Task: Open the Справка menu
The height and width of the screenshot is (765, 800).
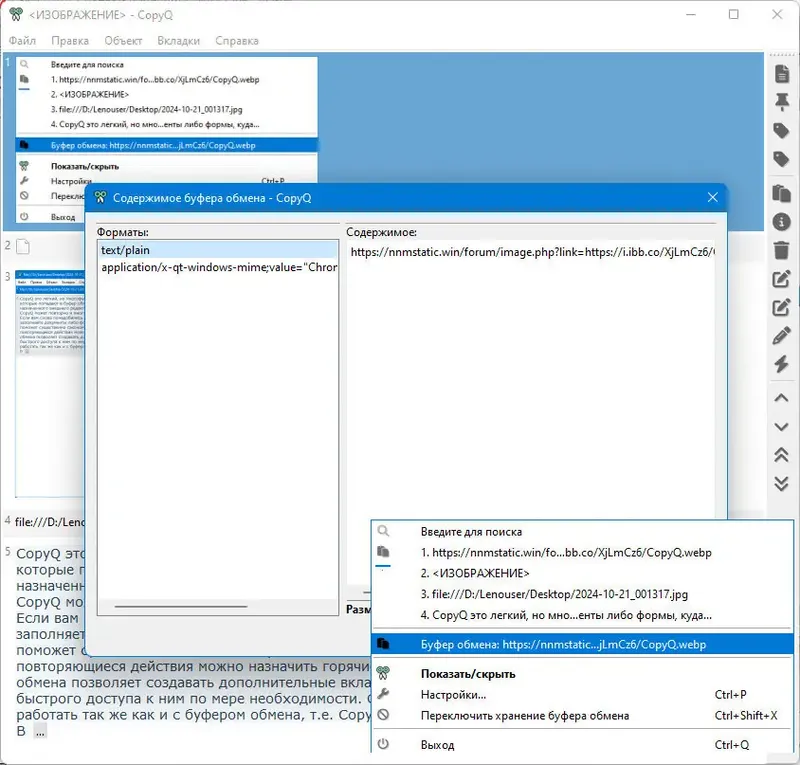Action: pos(237,41)
